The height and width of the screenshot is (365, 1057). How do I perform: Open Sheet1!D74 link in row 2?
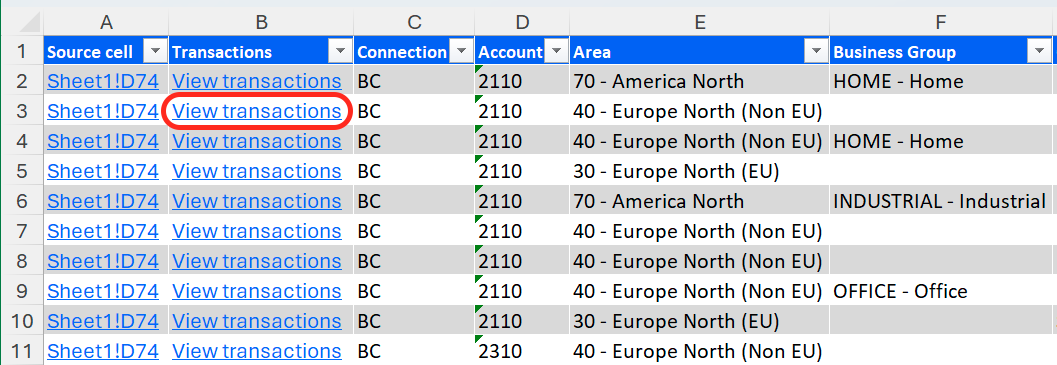click(x=103, y=82)
